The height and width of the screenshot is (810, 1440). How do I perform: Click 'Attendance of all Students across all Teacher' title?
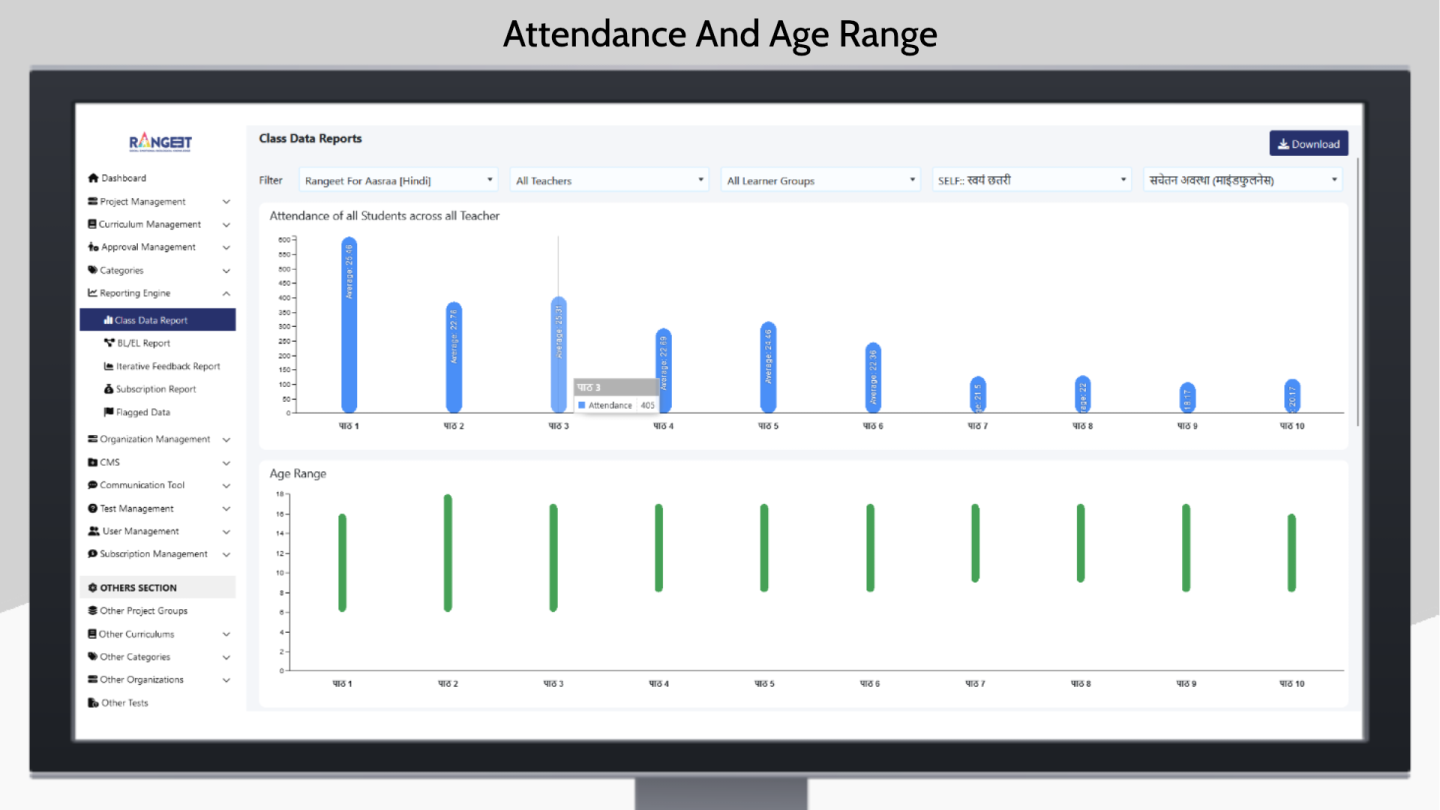385,216
